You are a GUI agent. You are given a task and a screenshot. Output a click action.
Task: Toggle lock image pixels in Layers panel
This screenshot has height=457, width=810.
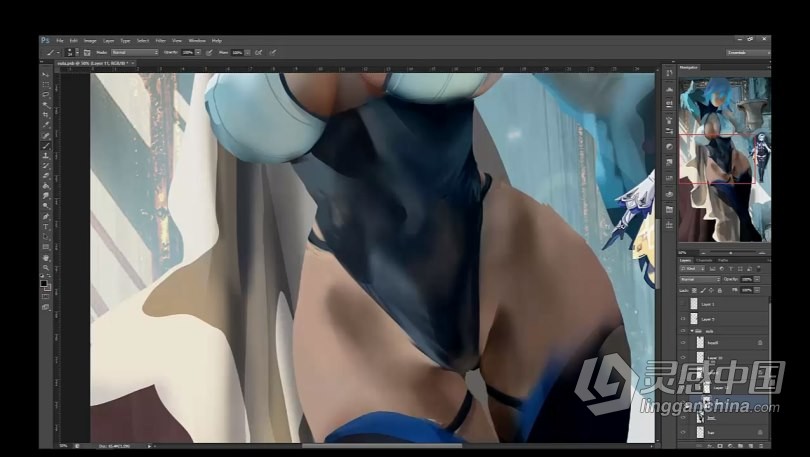pos(703,291)
